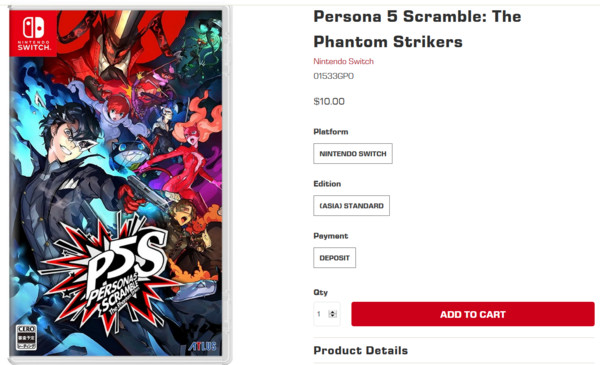Click the product code 01533GPO

[x=333, y=76]
